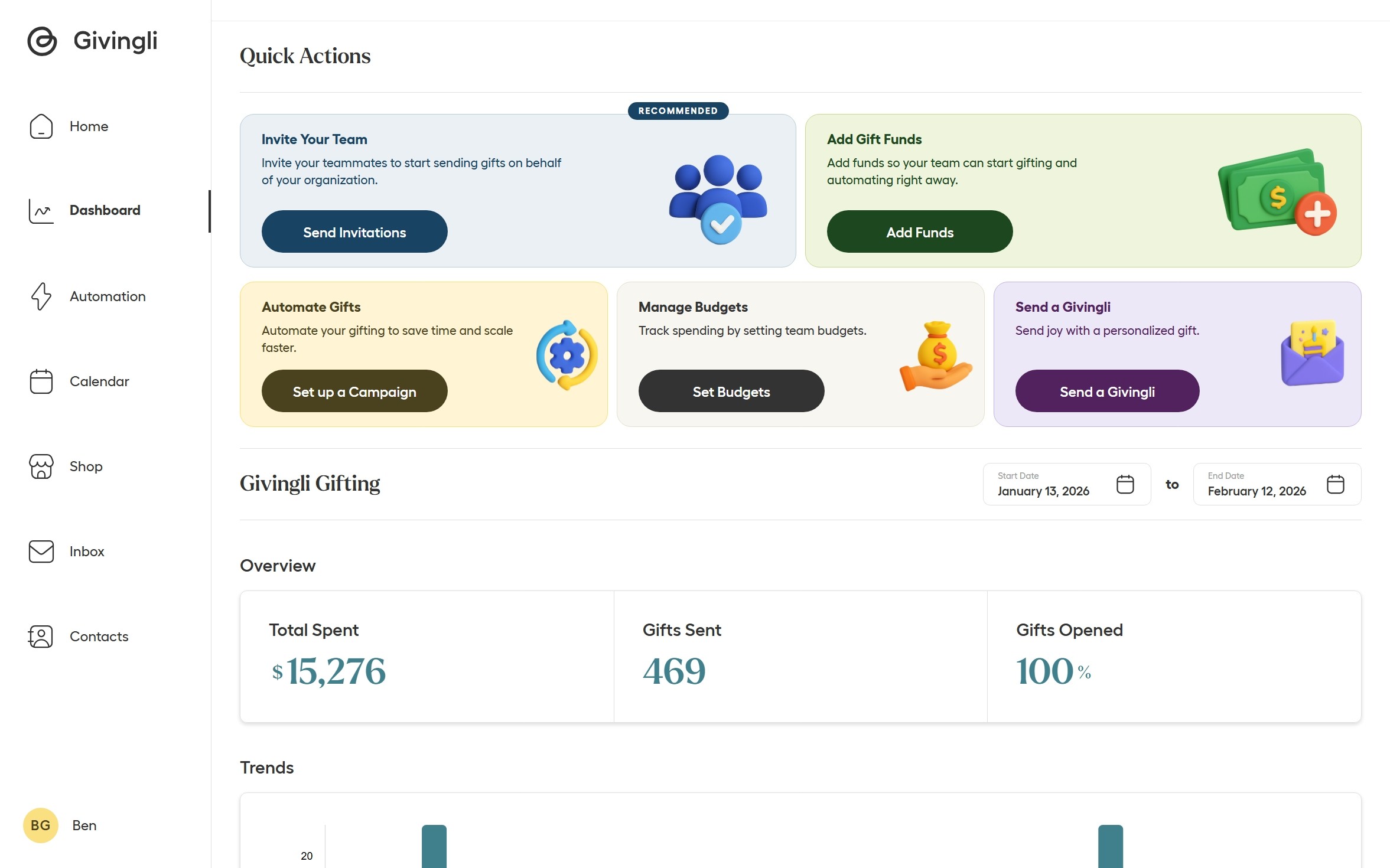Image resolution: width=1390 pixels, height=868 pixels.
Task: Select Home in the navigation menu
Action: click(x=89, y=126)
